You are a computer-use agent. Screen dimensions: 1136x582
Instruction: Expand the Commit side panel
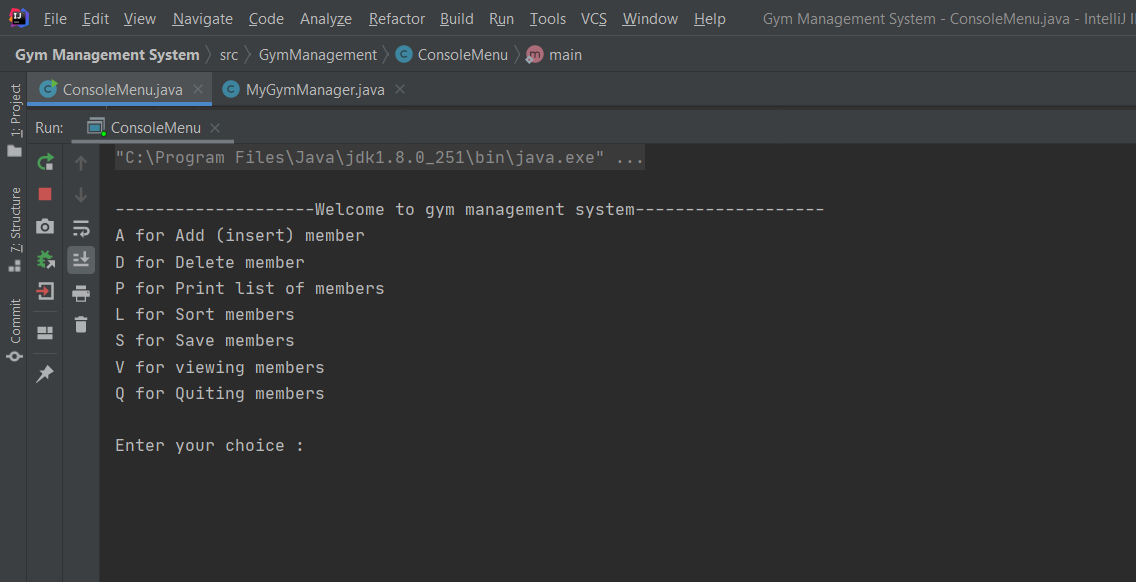(14, 330)
